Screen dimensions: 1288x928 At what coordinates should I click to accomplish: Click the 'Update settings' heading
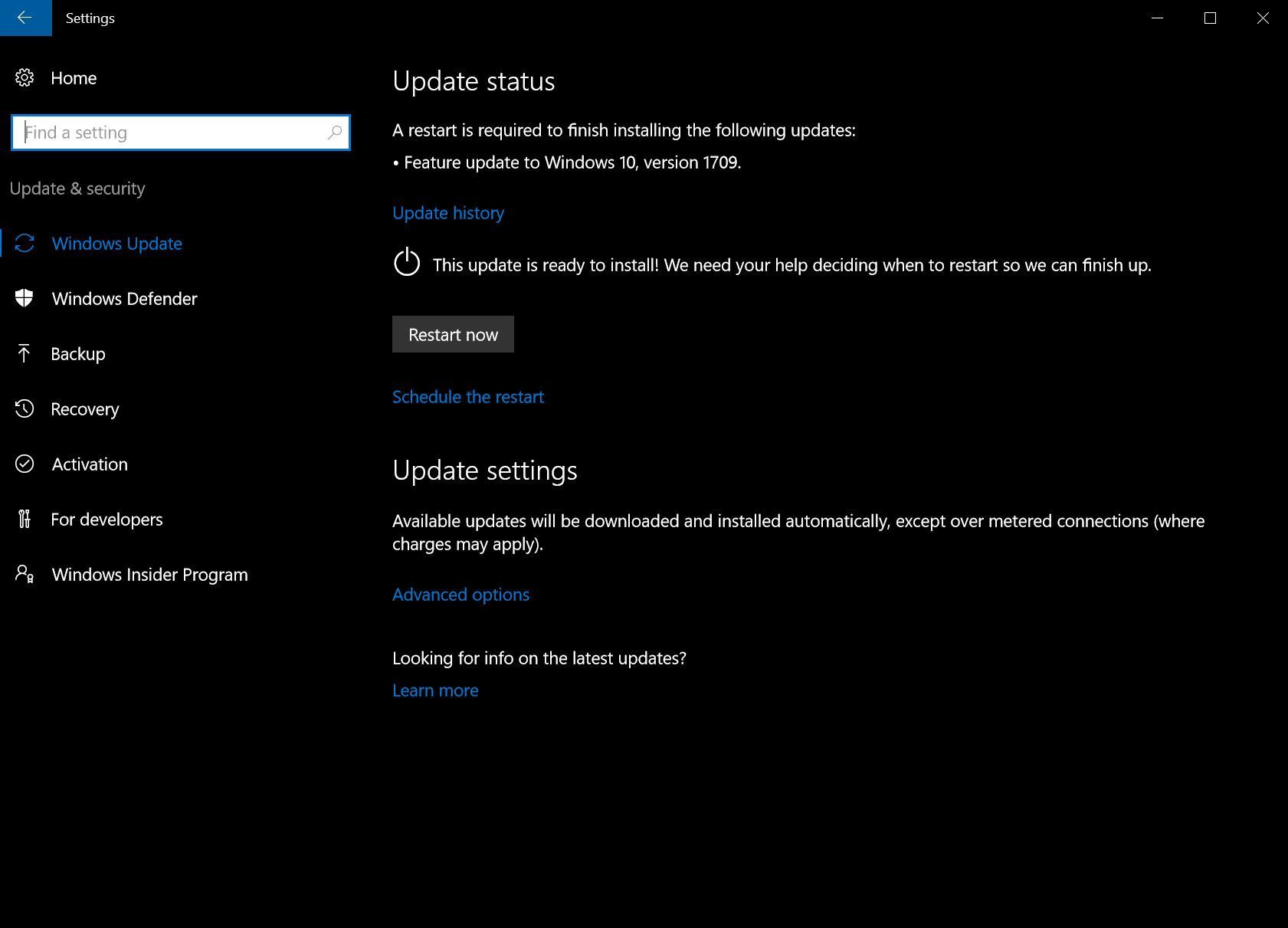coord(485,471)
